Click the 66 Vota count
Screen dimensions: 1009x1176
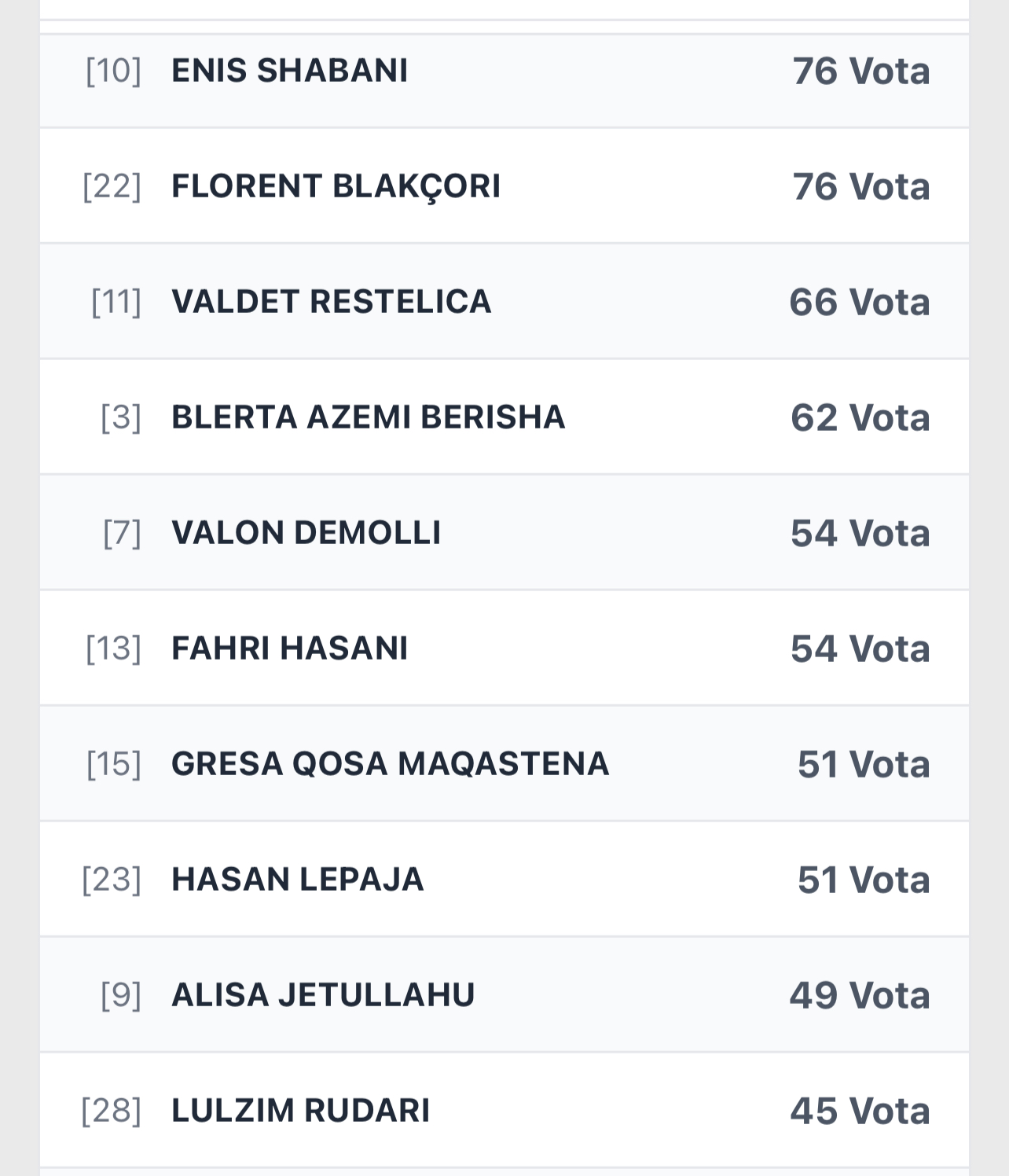pyautogui.click(x=859, y=303)
